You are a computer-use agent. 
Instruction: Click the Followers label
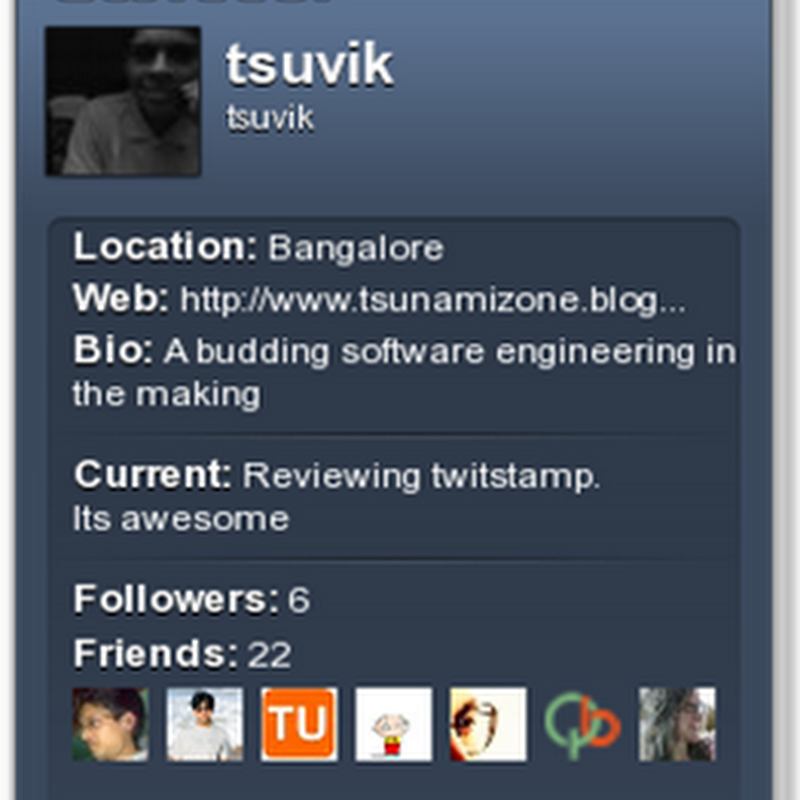177,598
